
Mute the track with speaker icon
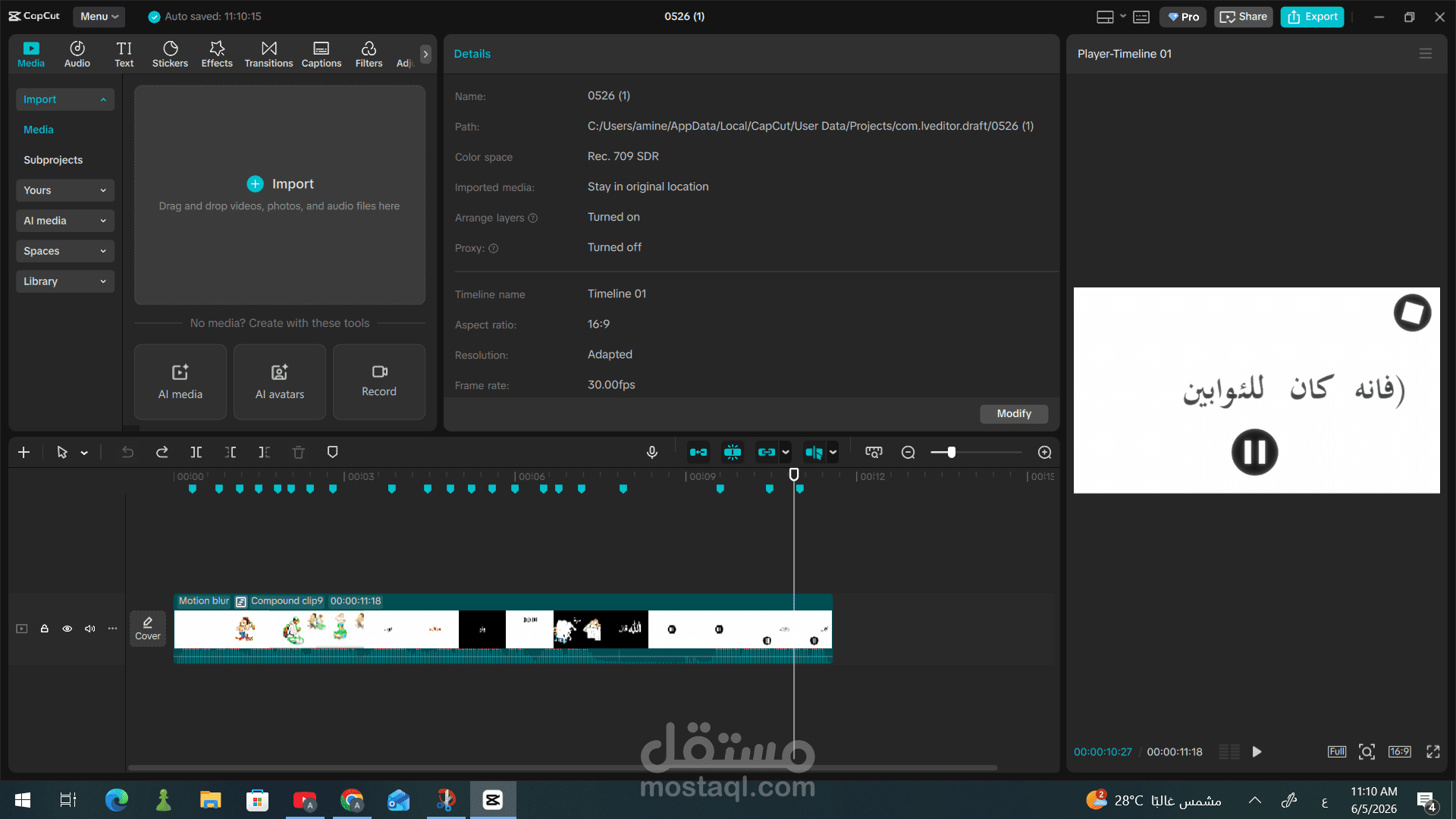90,629
